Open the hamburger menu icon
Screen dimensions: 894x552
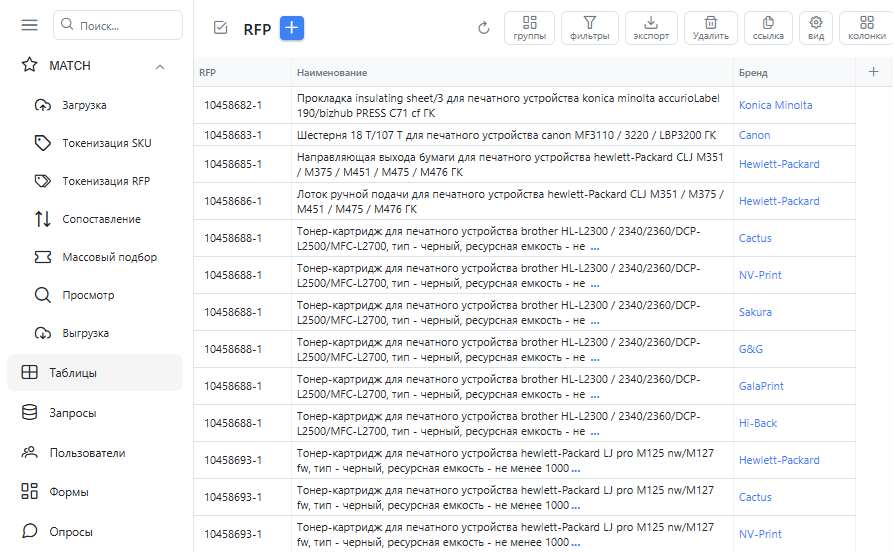29,25
